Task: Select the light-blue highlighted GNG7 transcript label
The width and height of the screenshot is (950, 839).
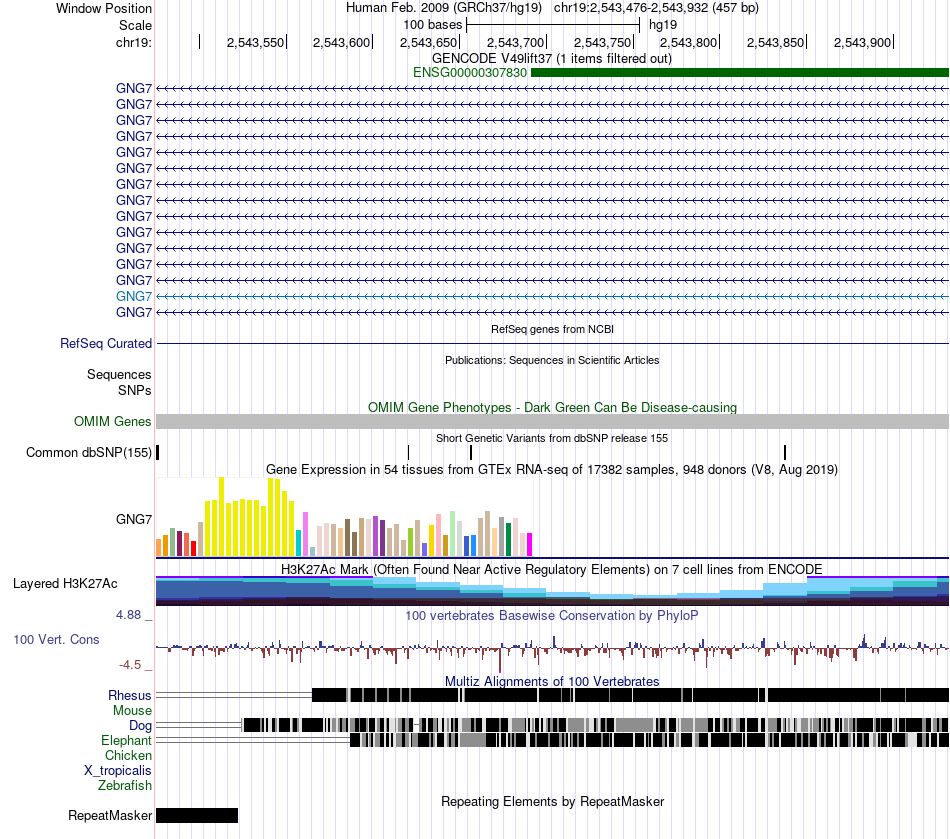Action: 134,296
